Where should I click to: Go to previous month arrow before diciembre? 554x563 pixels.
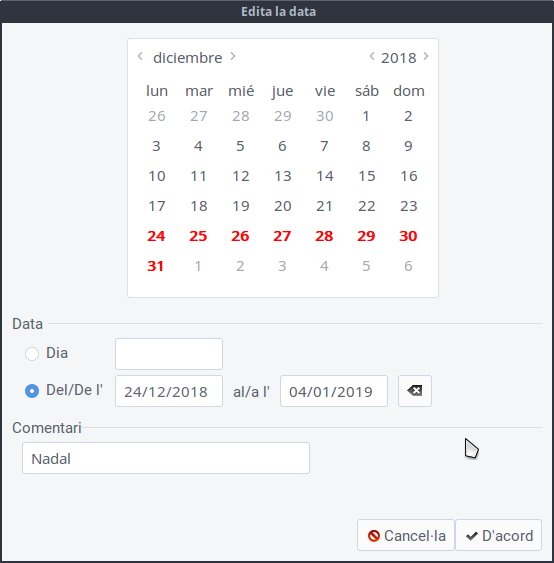[140, 56]
